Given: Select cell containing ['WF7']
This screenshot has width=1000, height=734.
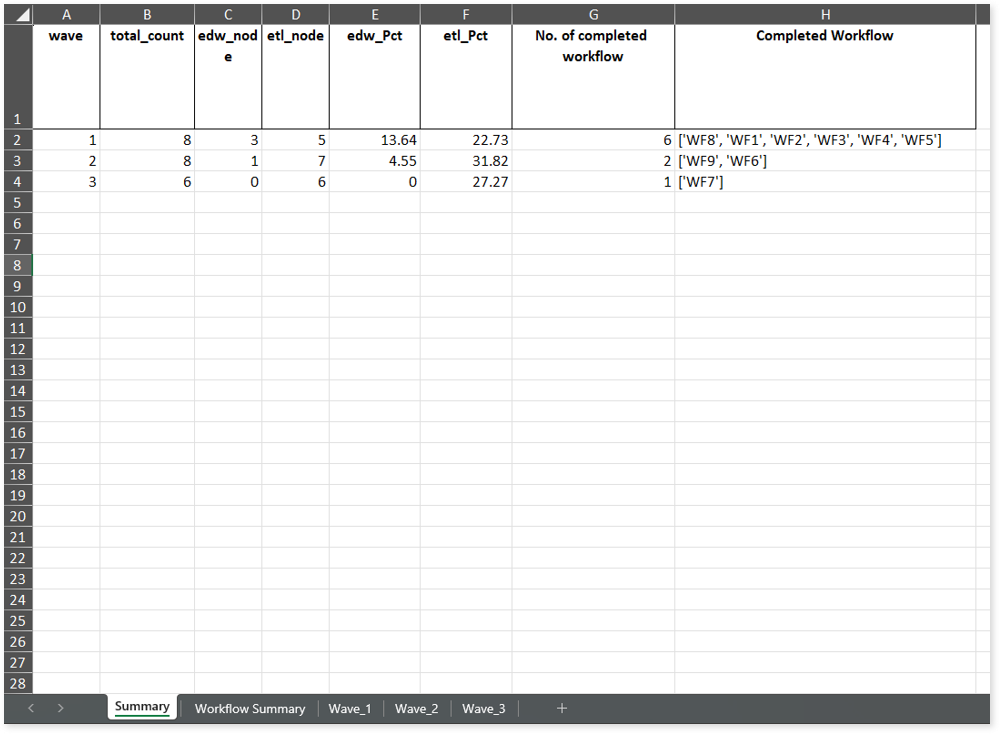Looking at the screenshot, I should click(825, 182).
